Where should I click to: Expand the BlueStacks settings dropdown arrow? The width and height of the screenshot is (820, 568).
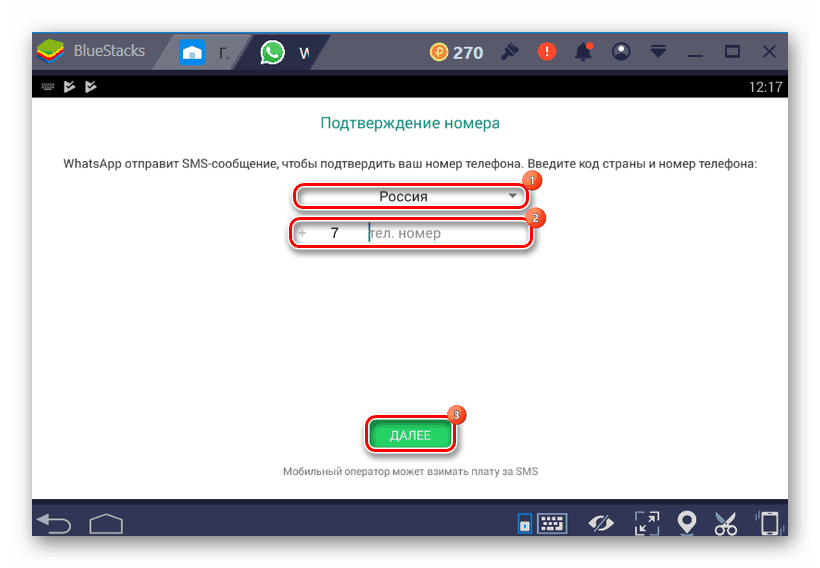tap(658, 52)
